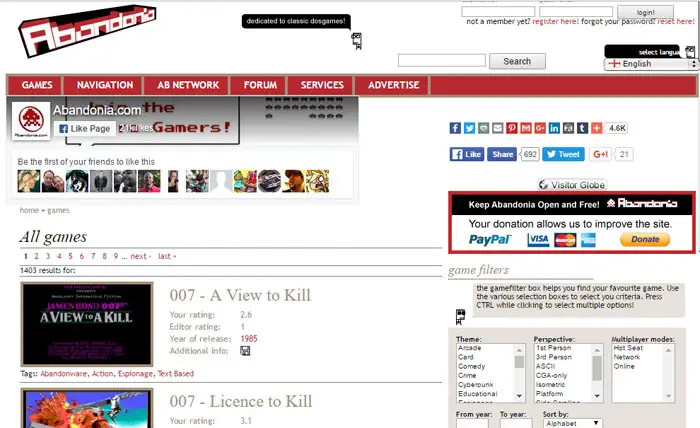Select Isometric in Perspective list
This screenshot has height=428, width=700.
(x=550, y=384)
